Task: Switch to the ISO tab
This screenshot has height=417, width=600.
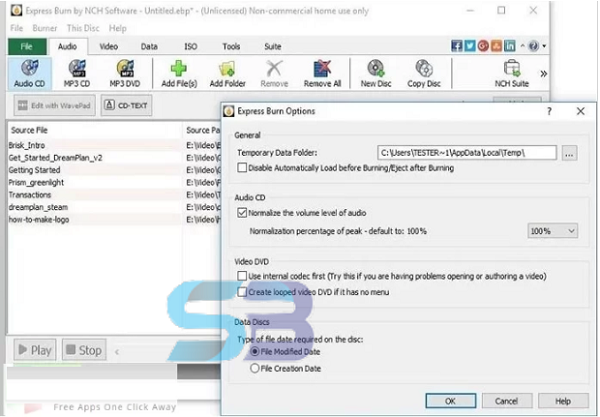Action: 191,47
